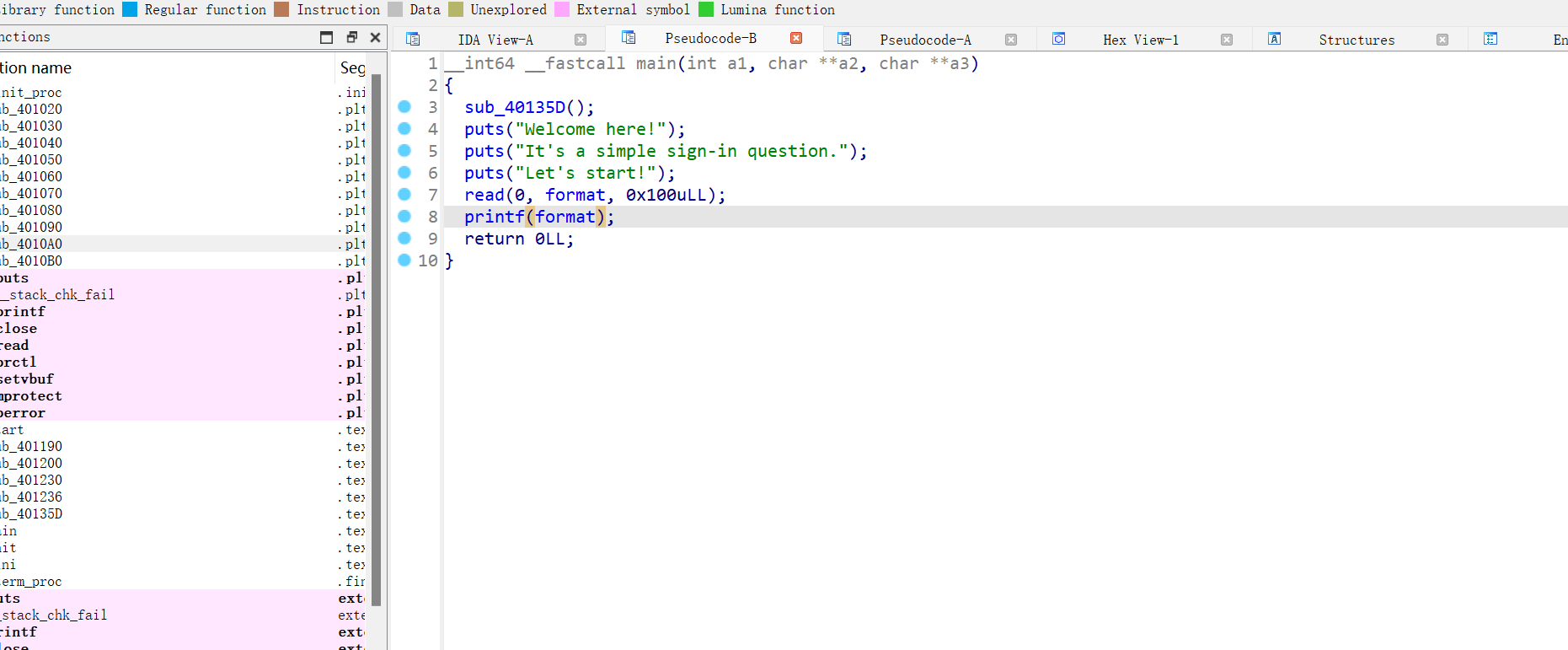Click the main function name in line 1
The height and width of the screenshot is (650, 1568).
(656, 63)
